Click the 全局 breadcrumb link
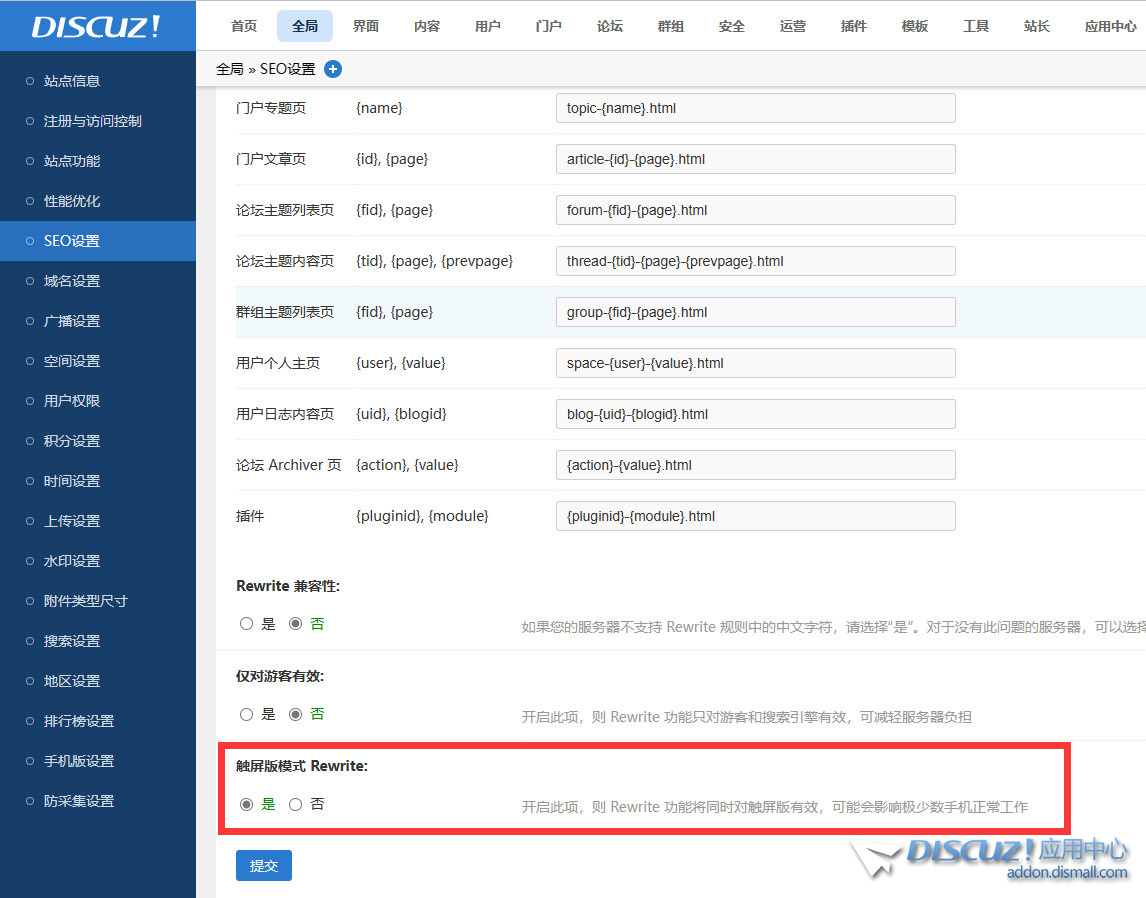1146x898 pixels. point(231,69)
